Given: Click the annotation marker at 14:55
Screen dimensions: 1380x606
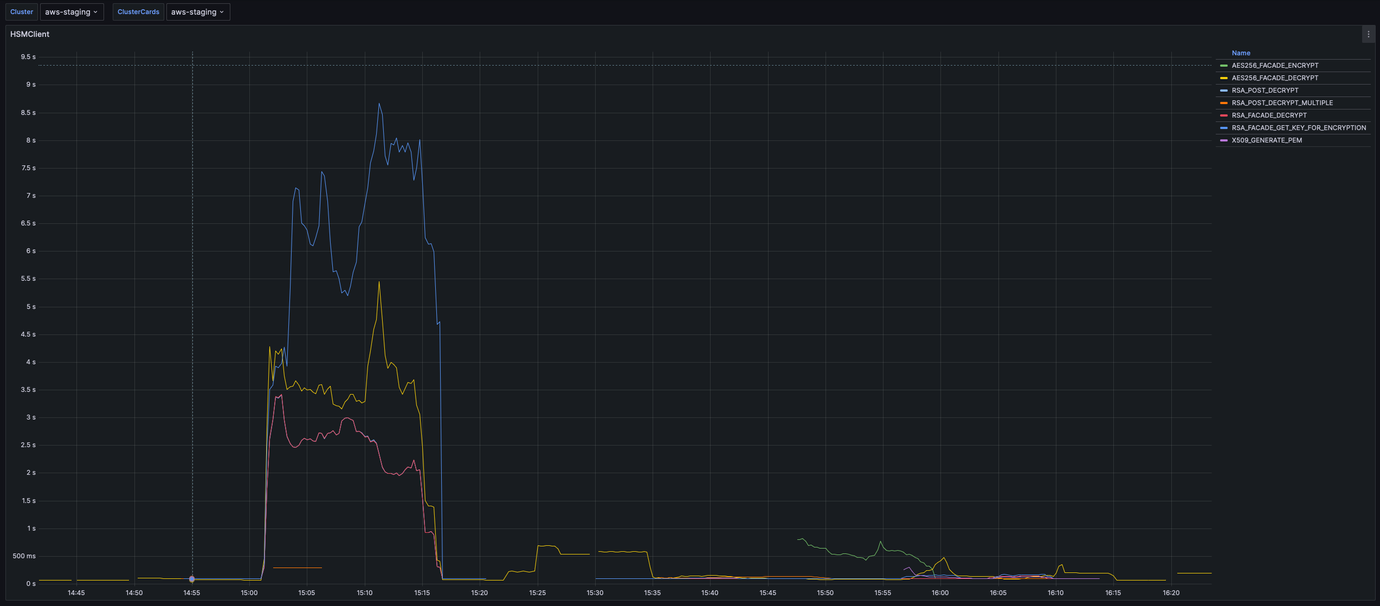Looking at the screenshot, I should pyautogui.click(x=192, y=579).
